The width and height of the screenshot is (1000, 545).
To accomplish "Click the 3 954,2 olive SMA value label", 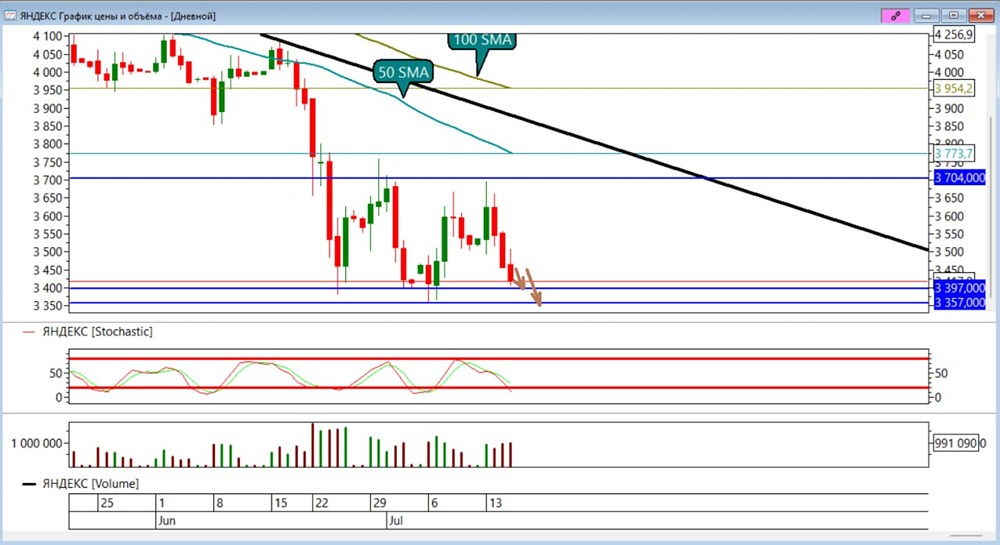I will click(x=953, y=89).
